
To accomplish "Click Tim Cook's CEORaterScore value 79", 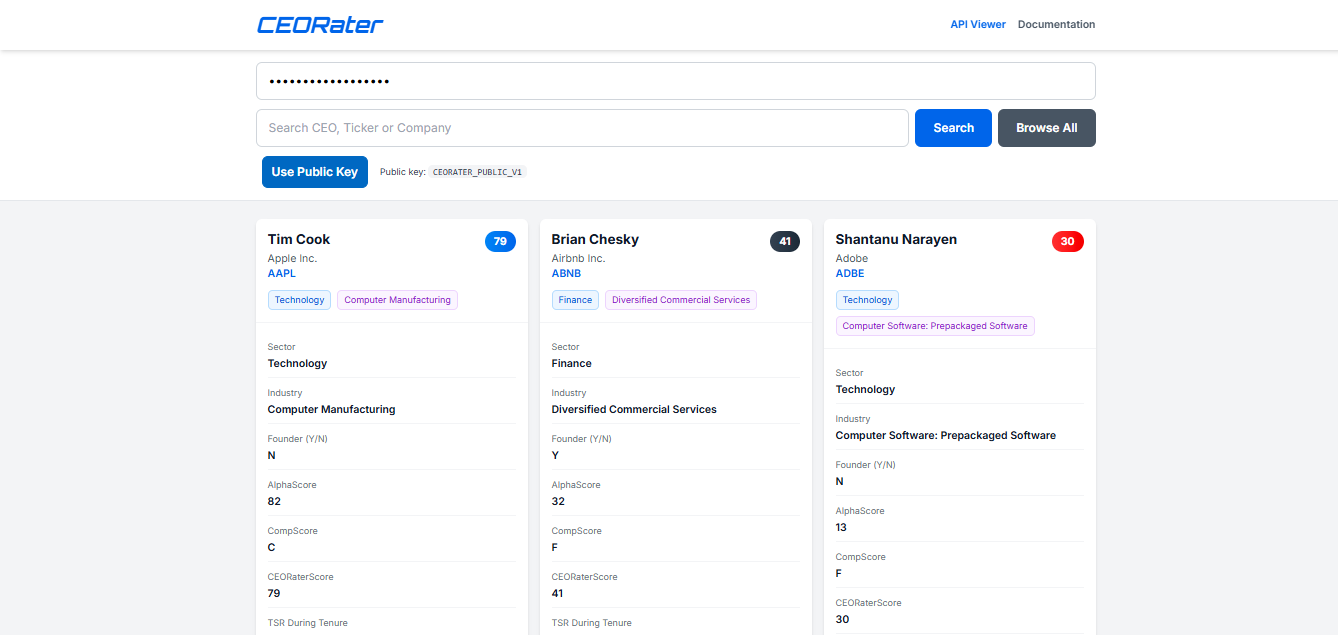I will coord(274,593).
